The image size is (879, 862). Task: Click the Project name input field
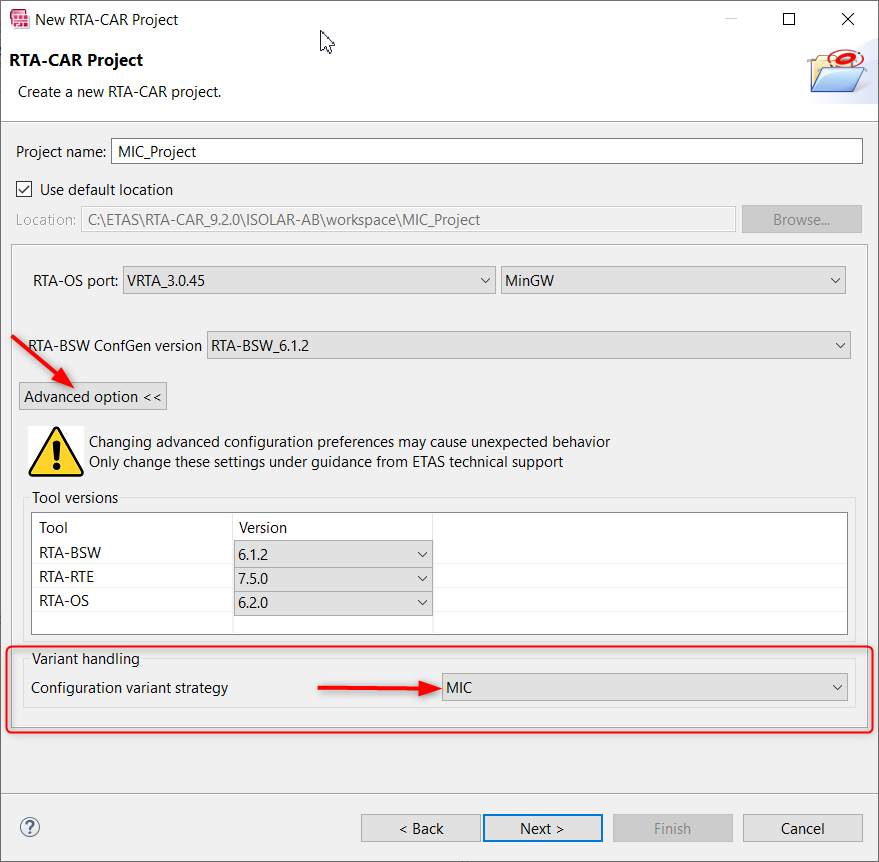click(x=487, y=151)
